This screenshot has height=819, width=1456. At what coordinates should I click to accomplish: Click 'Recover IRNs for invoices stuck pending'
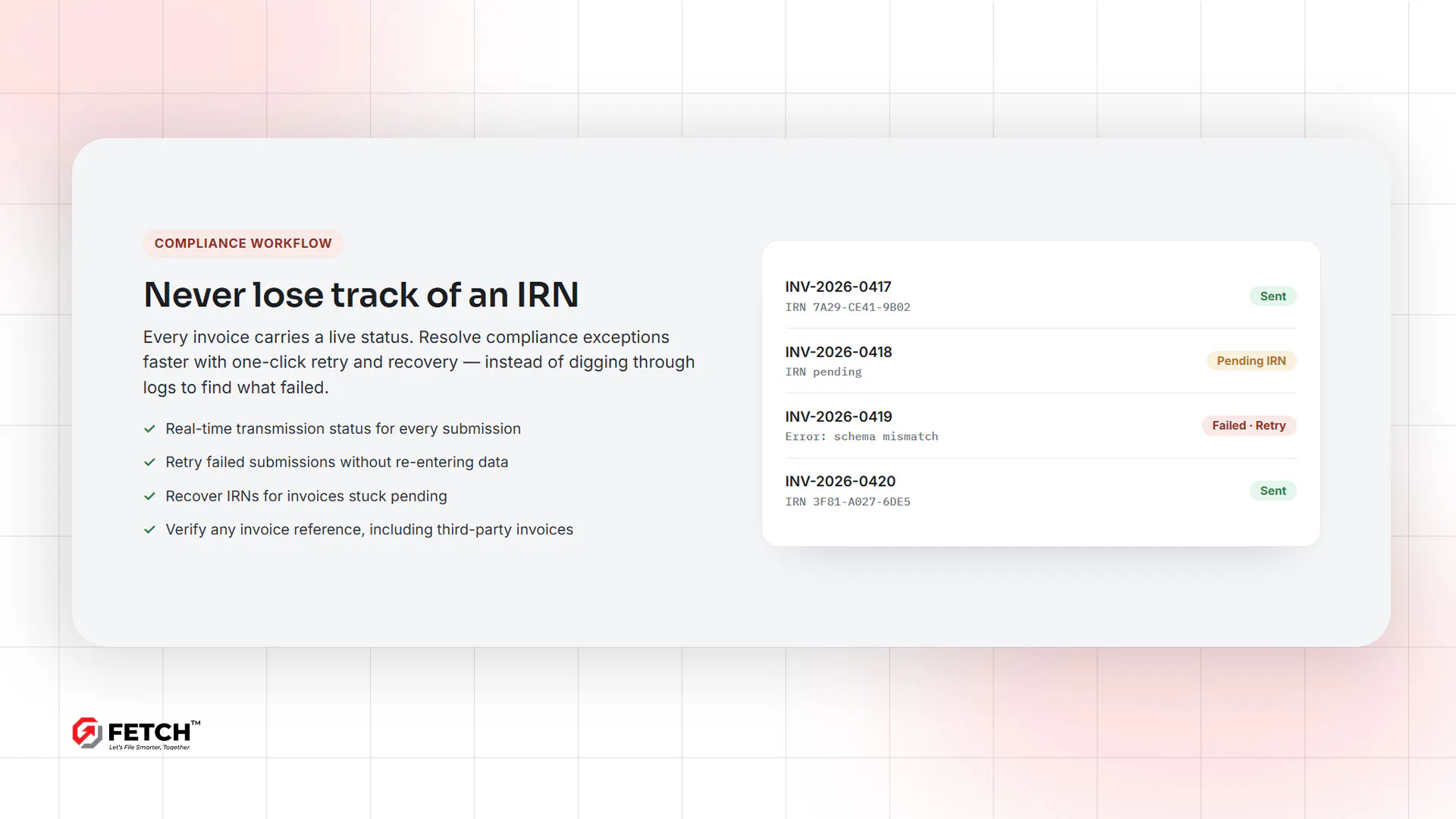(306, 497)
